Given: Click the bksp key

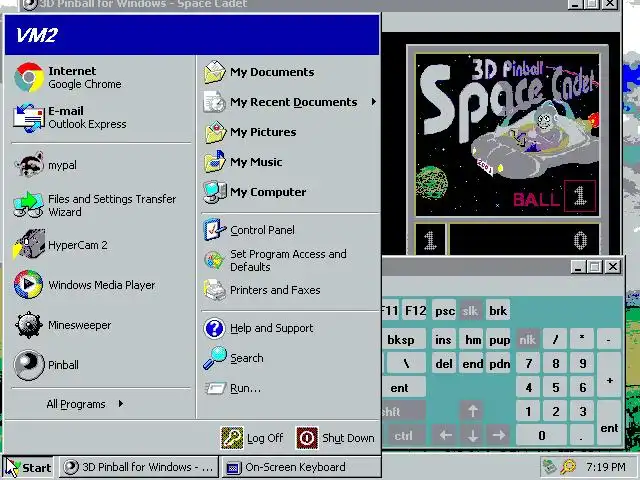Looking at the screenshot, I should (x=403, y=340).
